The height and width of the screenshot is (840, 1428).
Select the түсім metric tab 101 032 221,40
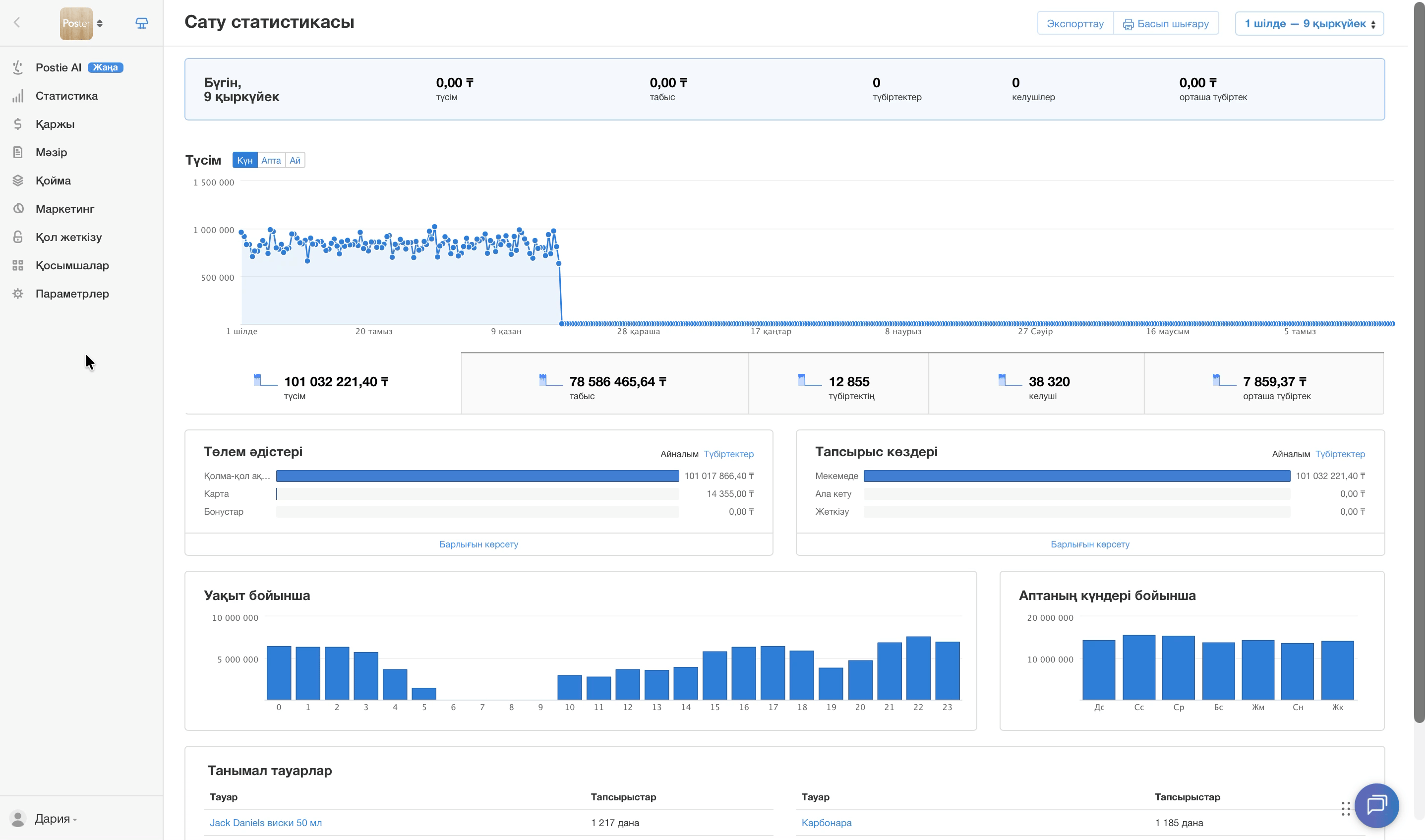coord(323,384)
